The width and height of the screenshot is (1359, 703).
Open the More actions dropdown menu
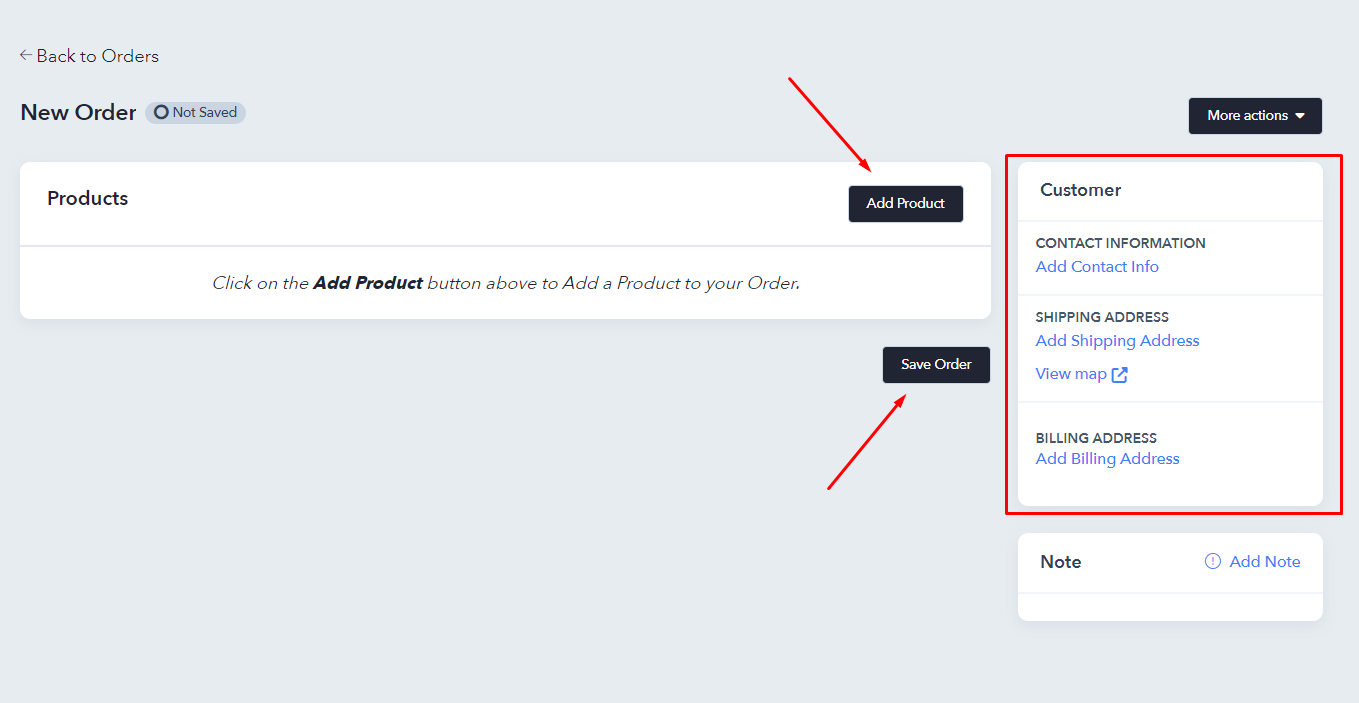point(1255,115)
